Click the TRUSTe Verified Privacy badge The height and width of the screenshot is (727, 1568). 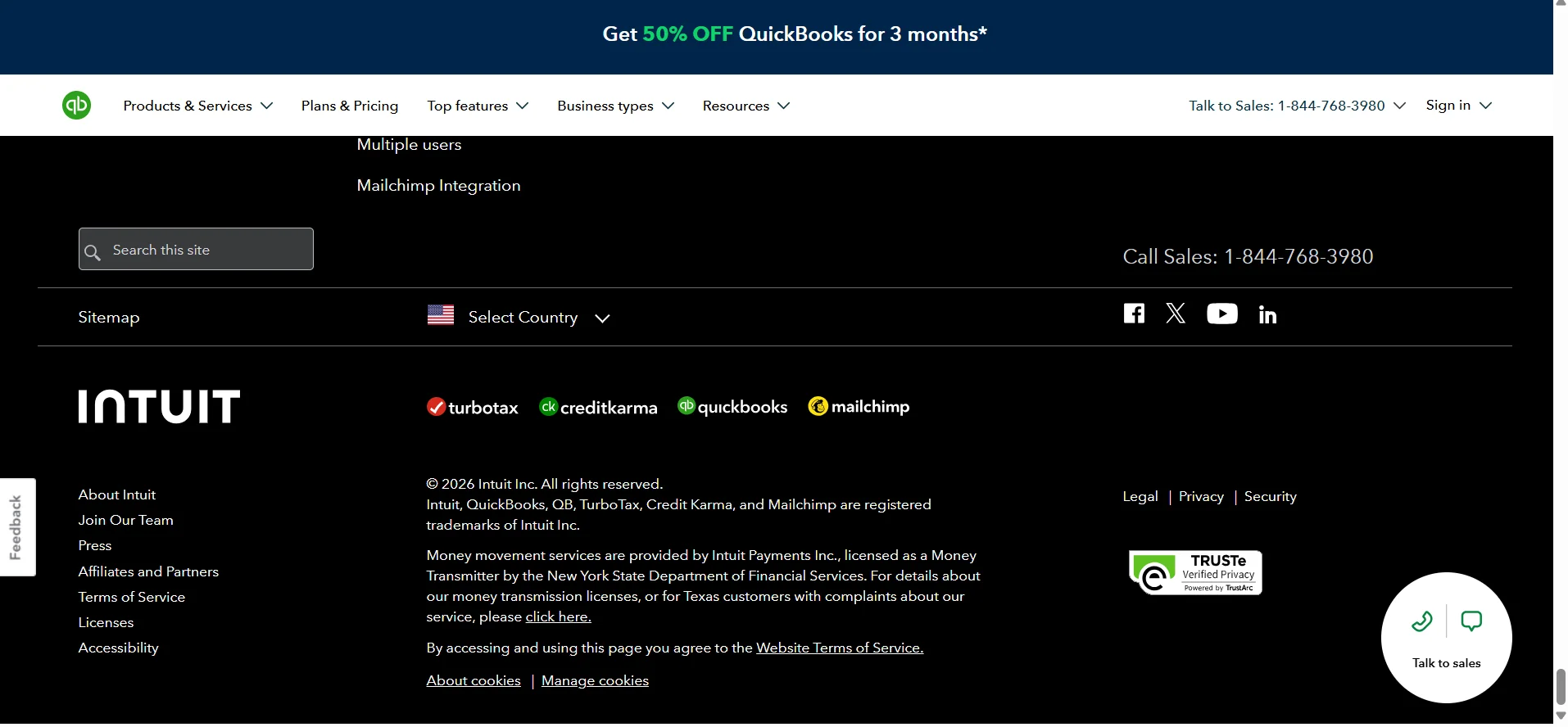tap(1195, 572)
